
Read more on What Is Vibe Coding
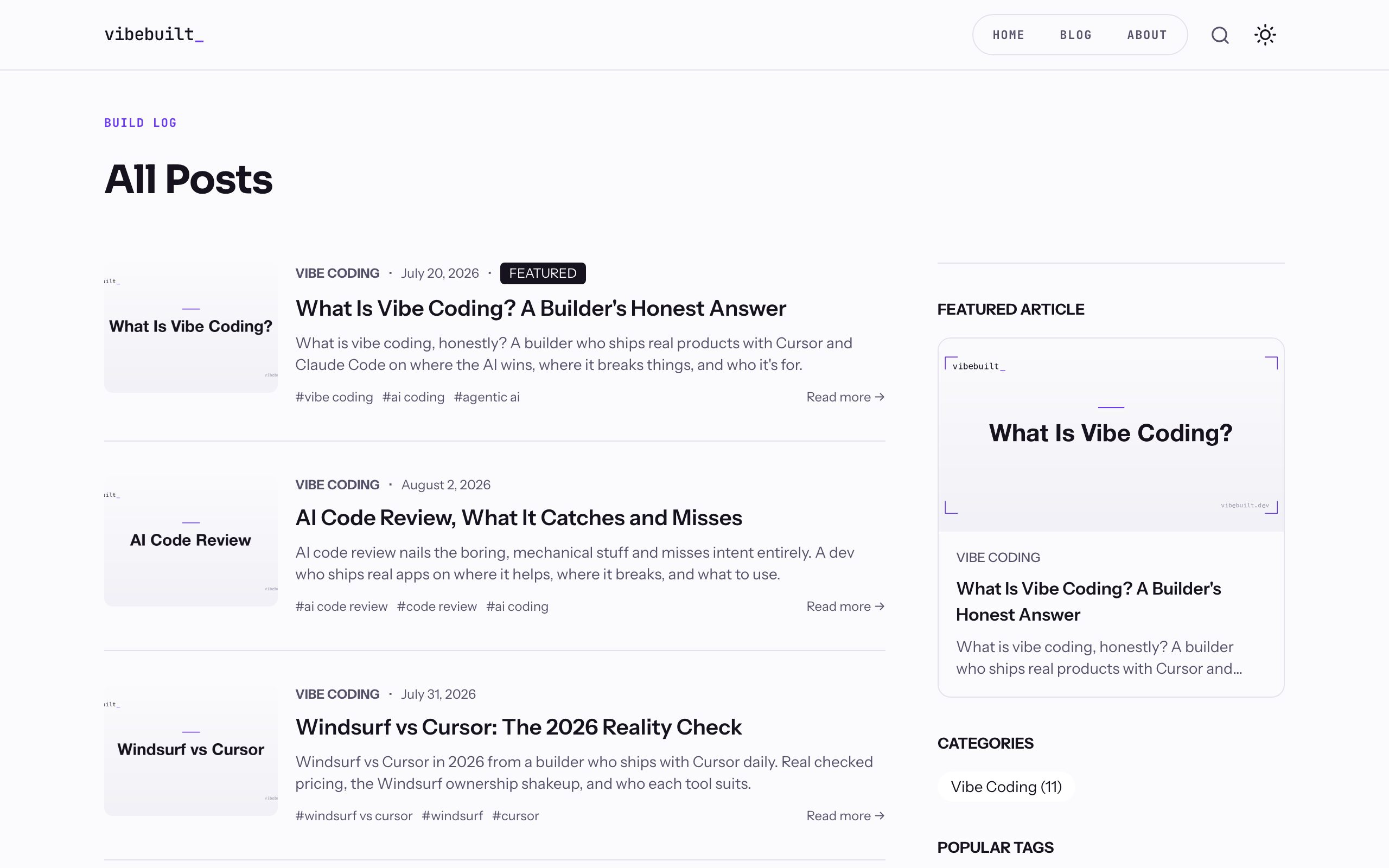845,397
